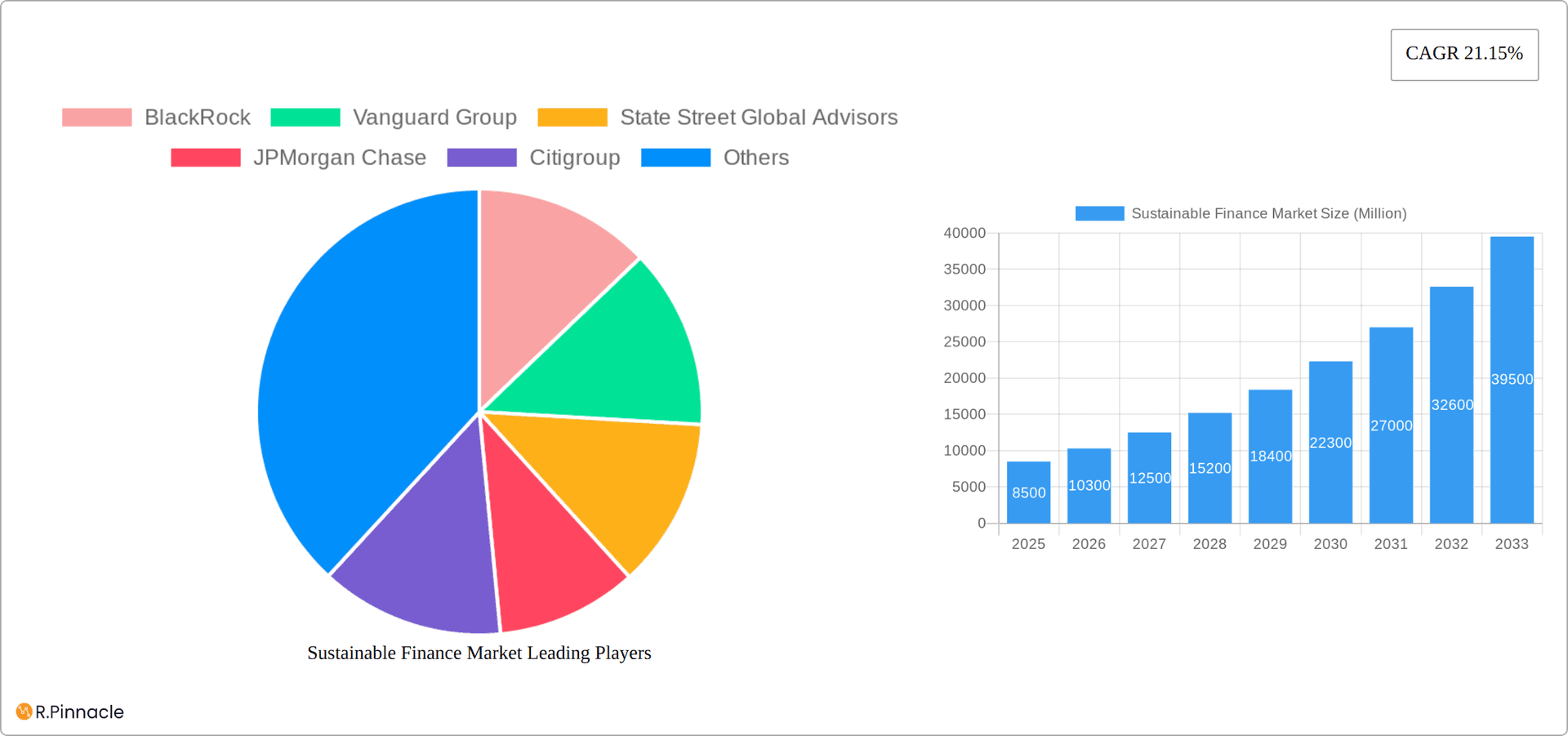Toggle BlackRock visibility in the legend

[x=197, y=117]
